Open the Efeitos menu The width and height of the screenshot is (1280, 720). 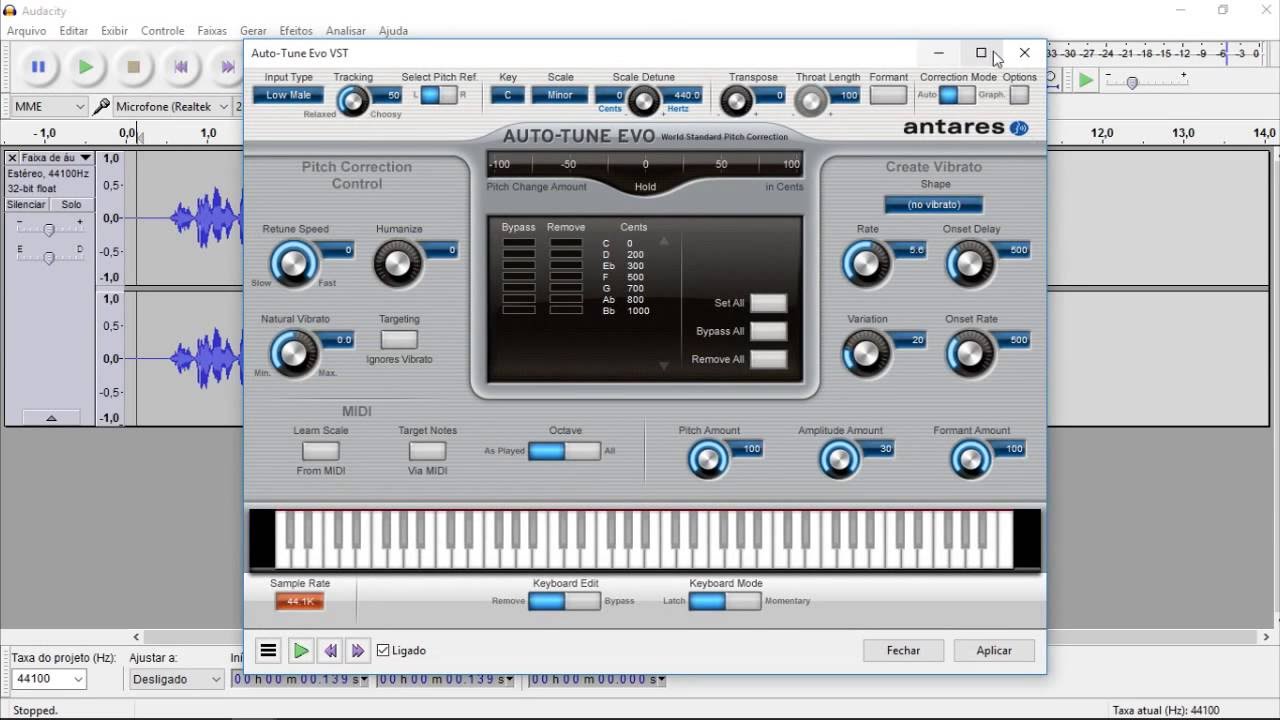pos(296,31)
